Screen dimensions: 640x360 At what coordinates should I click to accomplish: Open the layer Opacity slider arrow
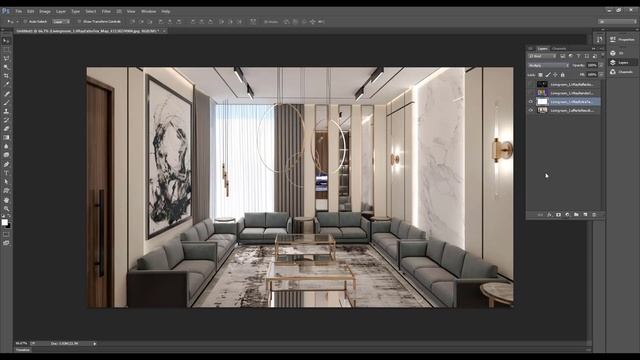tap(601, 65)
